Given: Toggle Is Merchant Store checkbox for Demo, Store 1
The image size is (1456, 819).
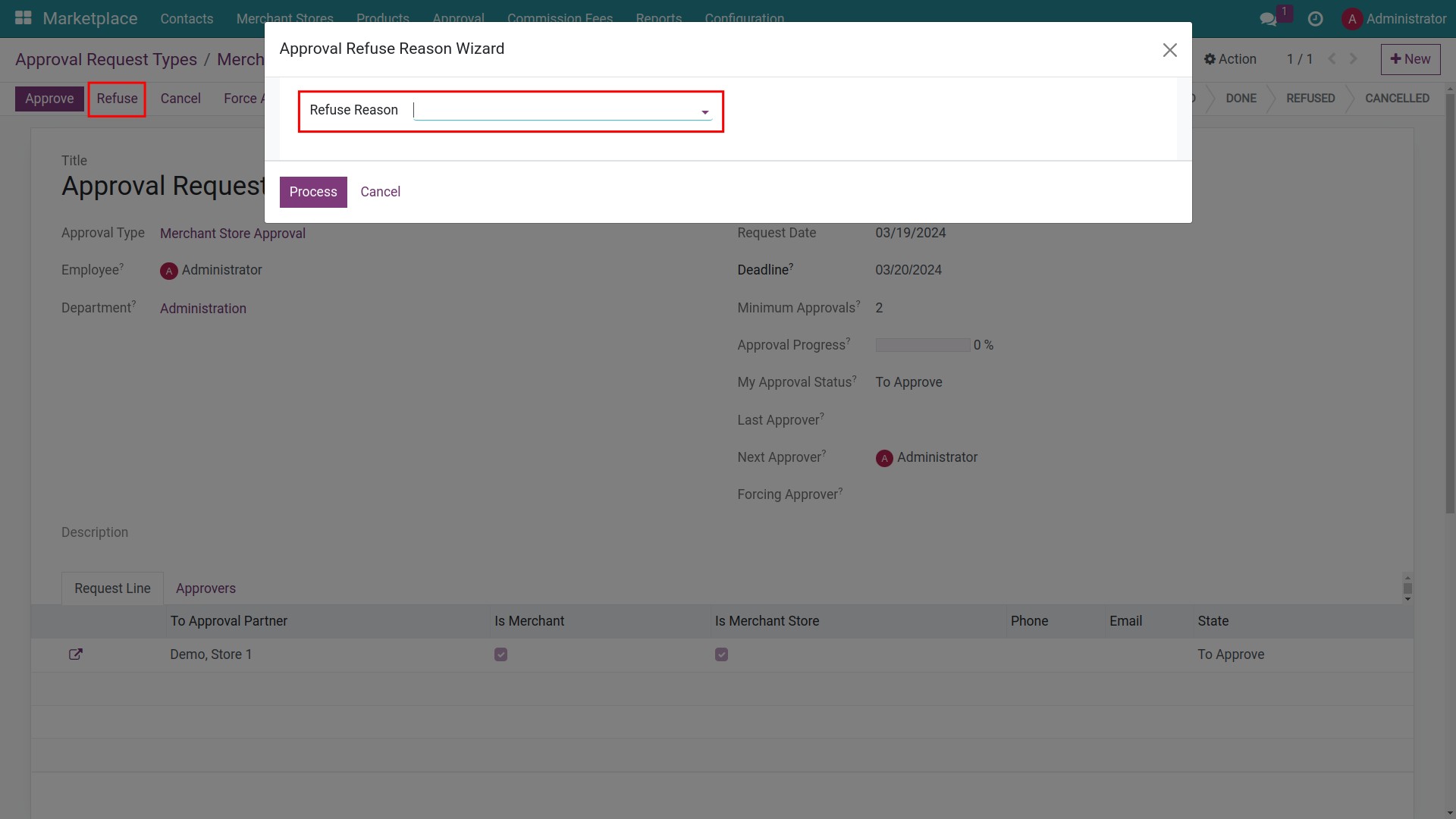Looking at the screenshot, I should click(x=721, y=654).
